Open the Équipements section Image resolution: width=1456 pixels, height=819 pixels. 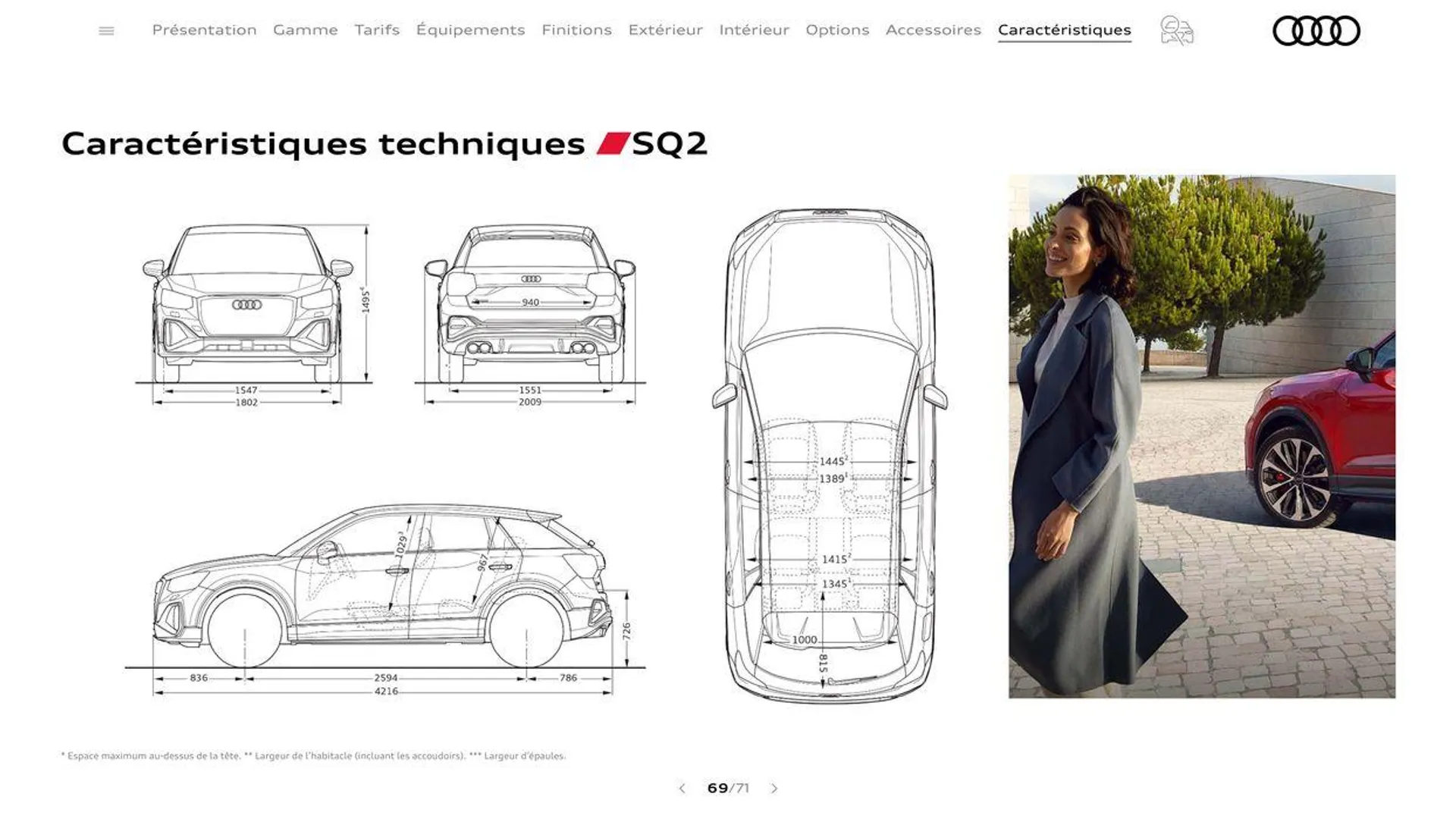(470, 30)
